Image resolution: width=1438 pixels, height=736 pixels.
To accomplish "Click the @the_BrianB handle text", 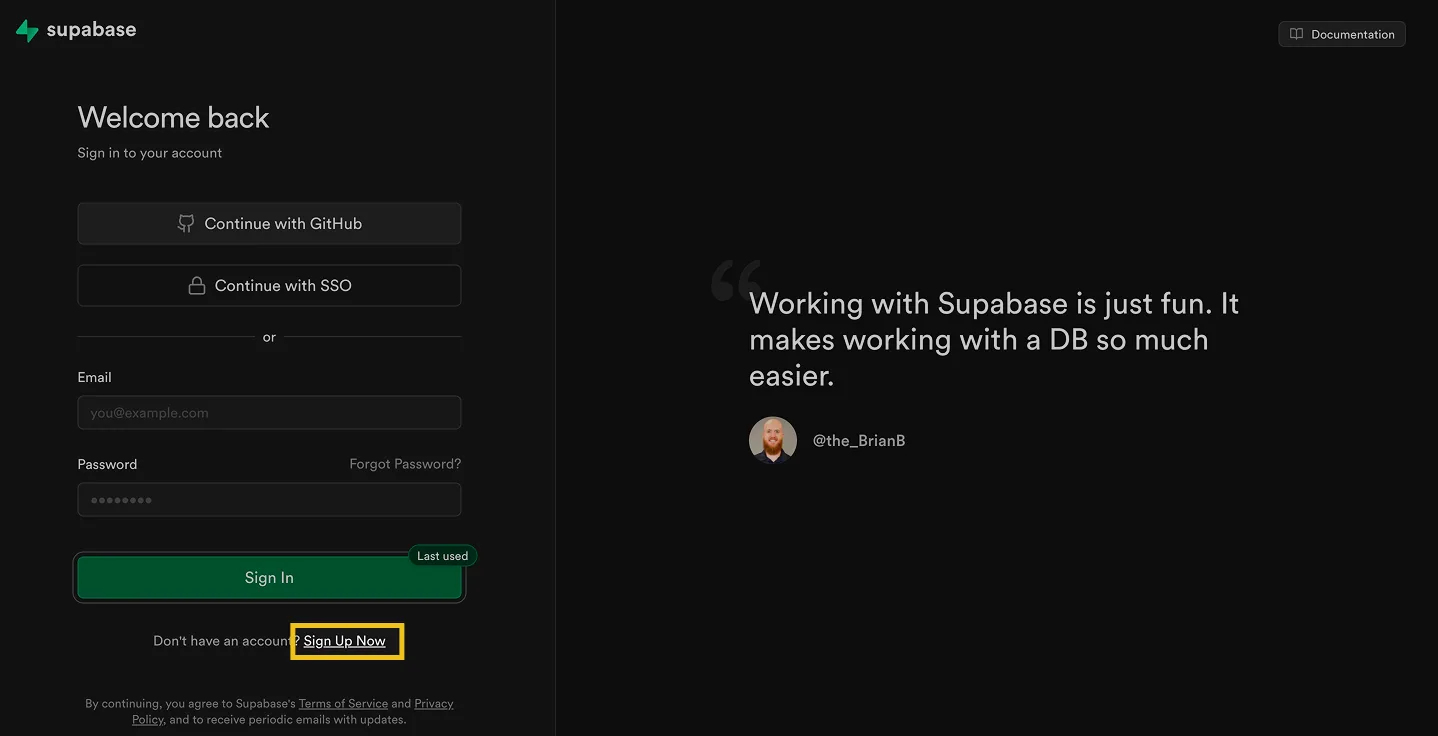I will coord(859,441).
